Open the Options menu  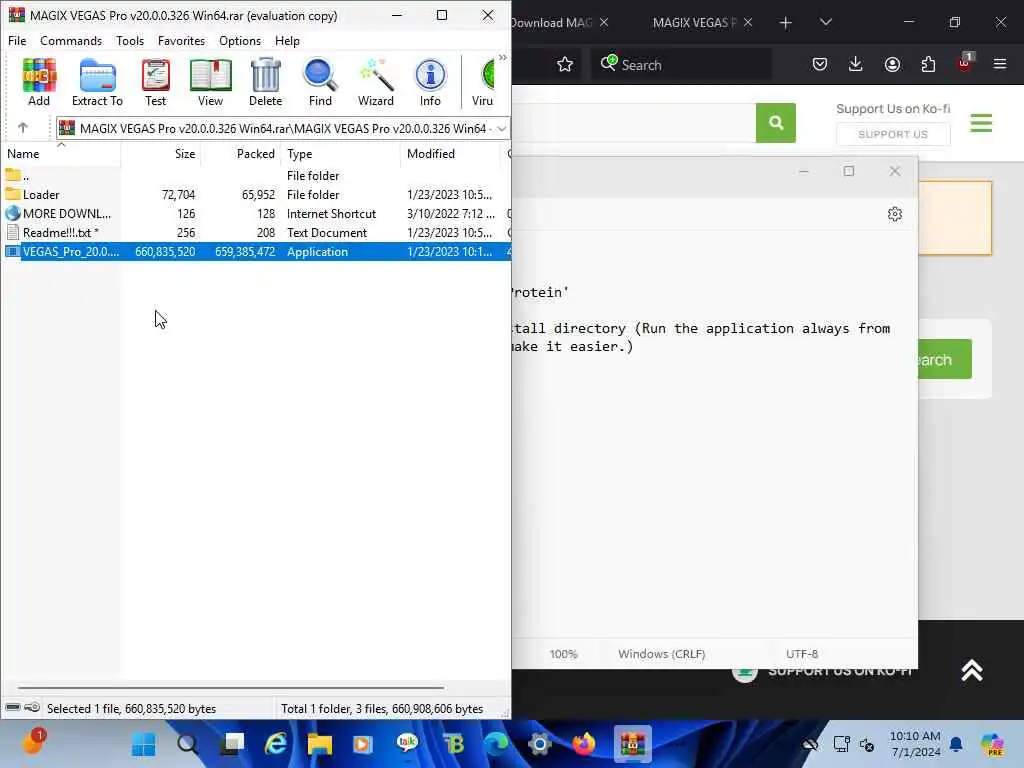(x=240, y=40)
